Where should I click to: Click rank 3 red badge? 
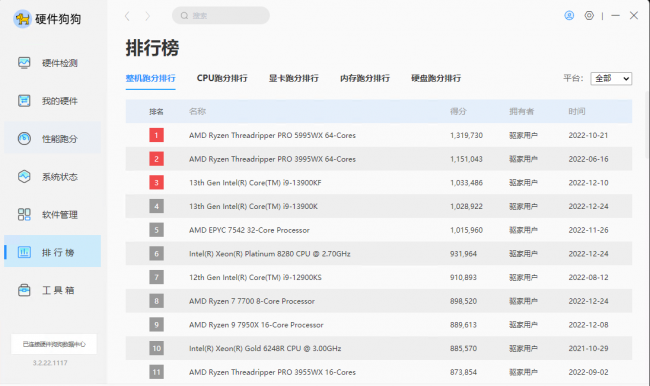(156, 182)
